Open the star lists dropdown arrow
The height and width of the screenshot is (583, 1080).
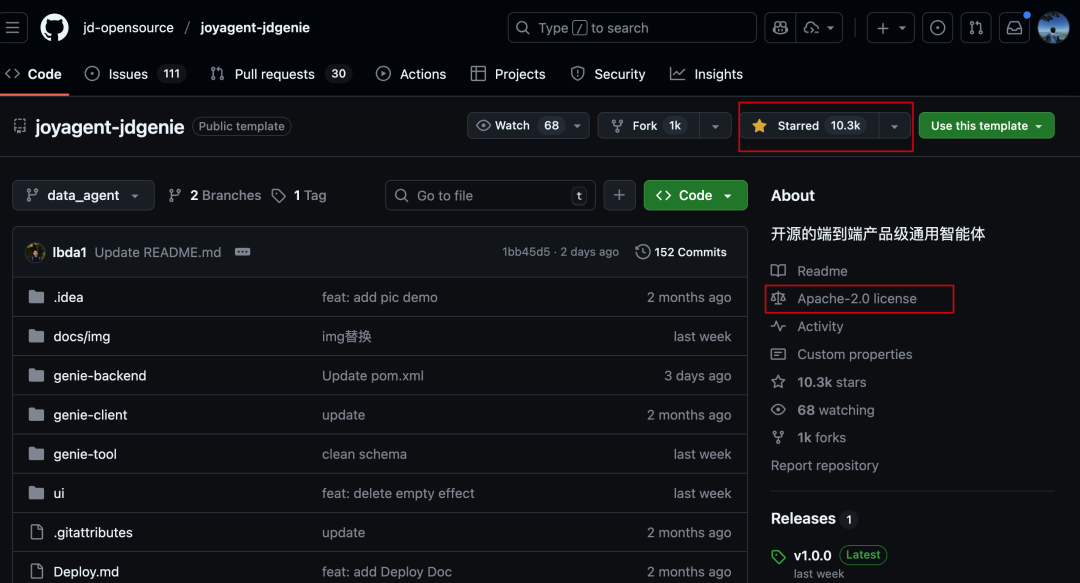(x=894, y=125)
